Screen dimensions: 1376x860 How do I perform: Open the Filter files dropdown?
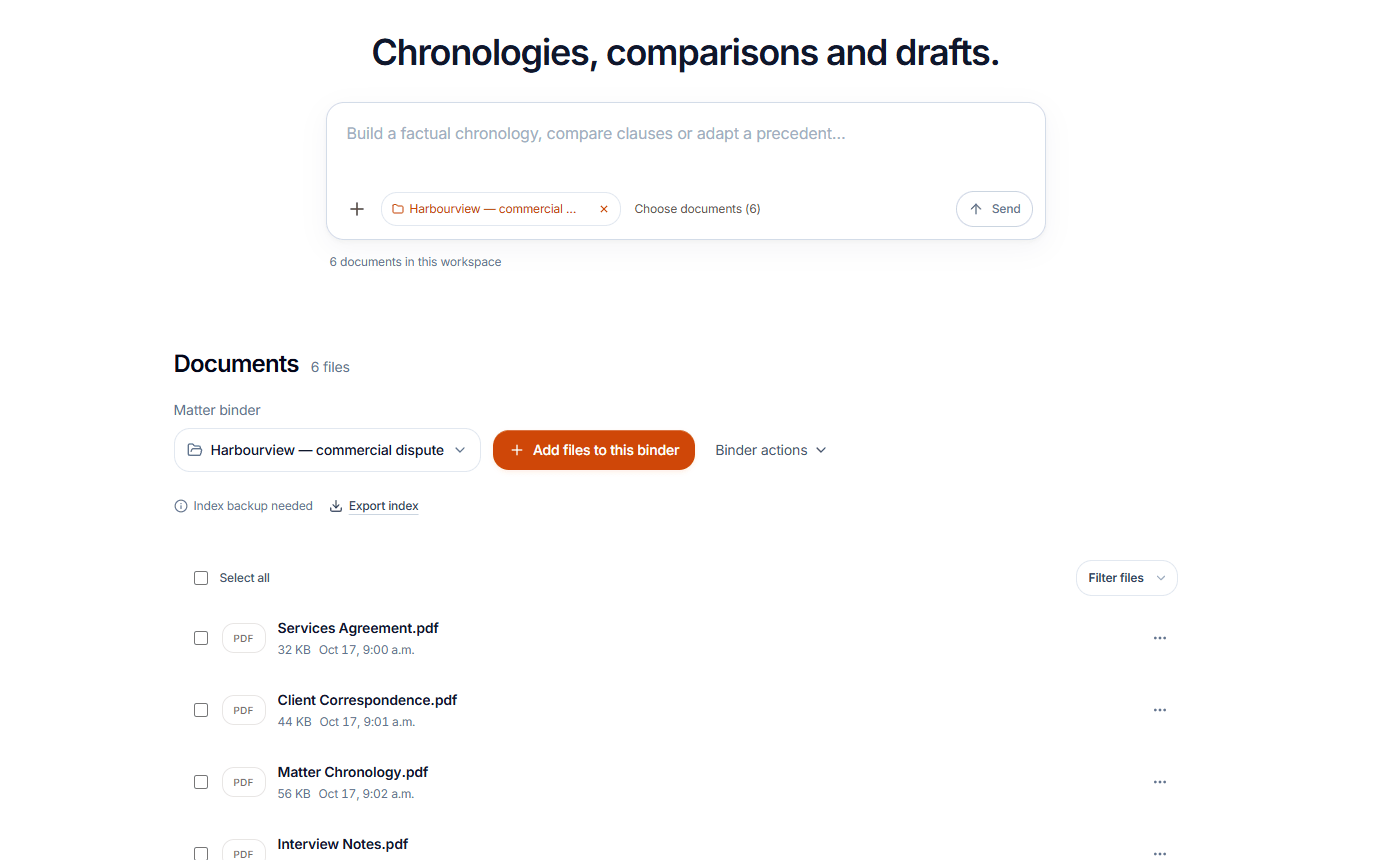tap(1127, 578)
